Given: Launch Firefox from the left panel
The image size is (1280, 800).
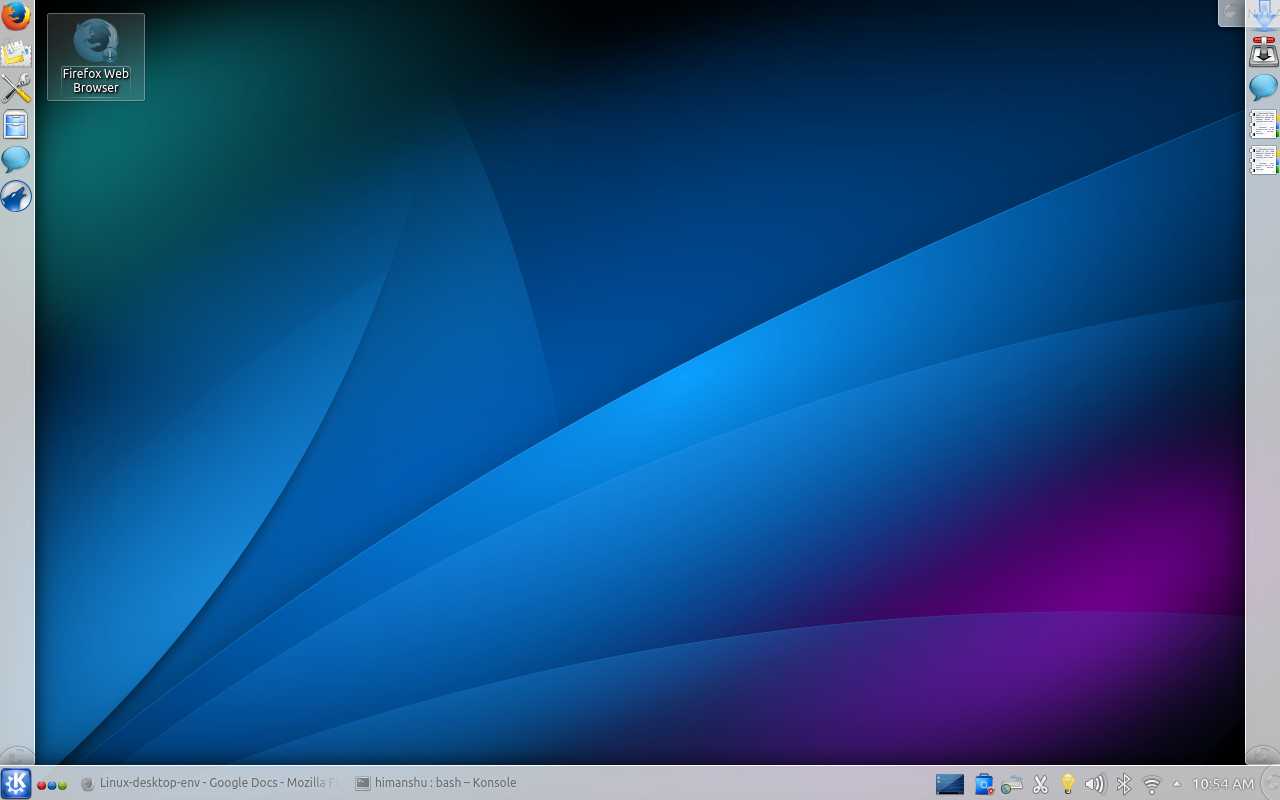Looking at the screenshot, I should 16,16.
